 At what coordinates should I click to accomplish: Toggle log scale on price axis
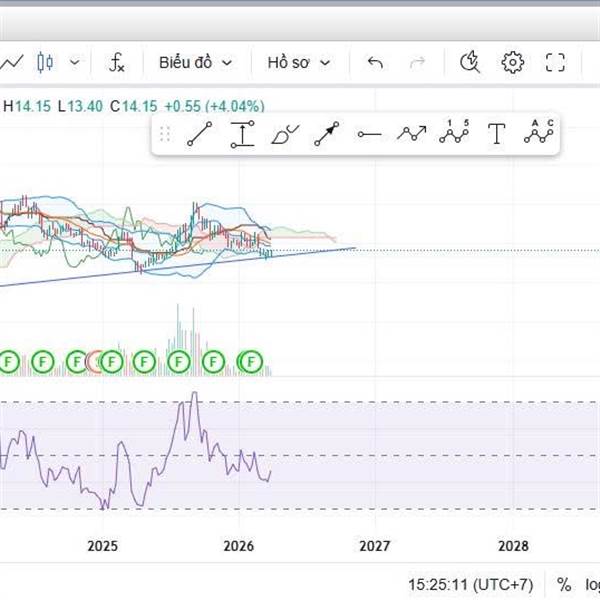click(591, 584)
